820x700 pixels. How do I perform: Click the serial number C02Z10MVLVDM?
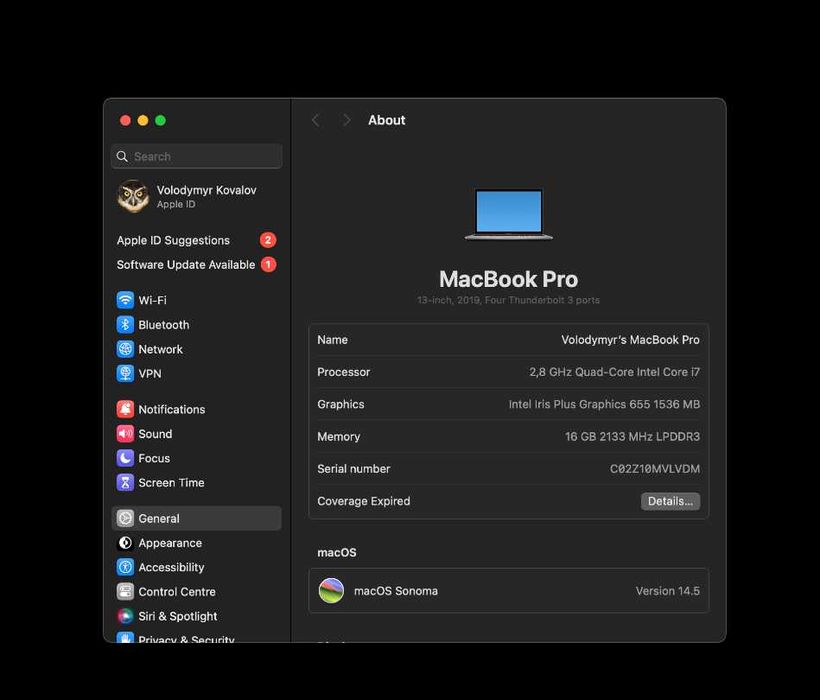(655, 469)
